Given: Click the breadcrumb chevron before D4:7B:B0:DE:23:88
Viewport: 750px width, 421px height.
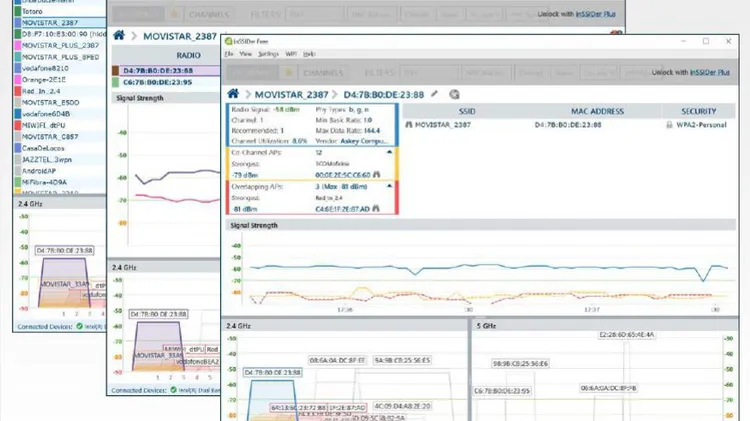Looking at the screenshot, I should [x=335, y=94].
